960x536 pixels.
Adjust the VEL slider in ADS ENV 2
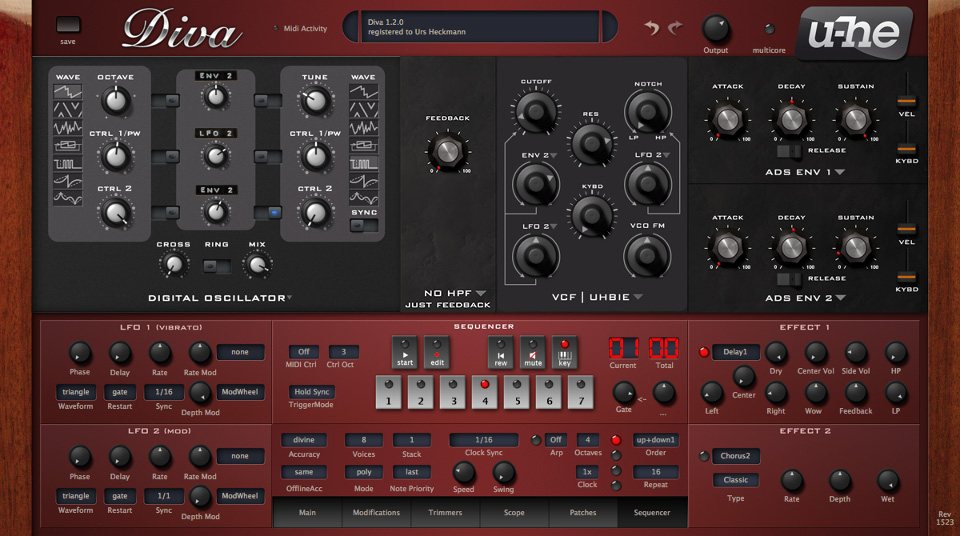coord(907,229)
